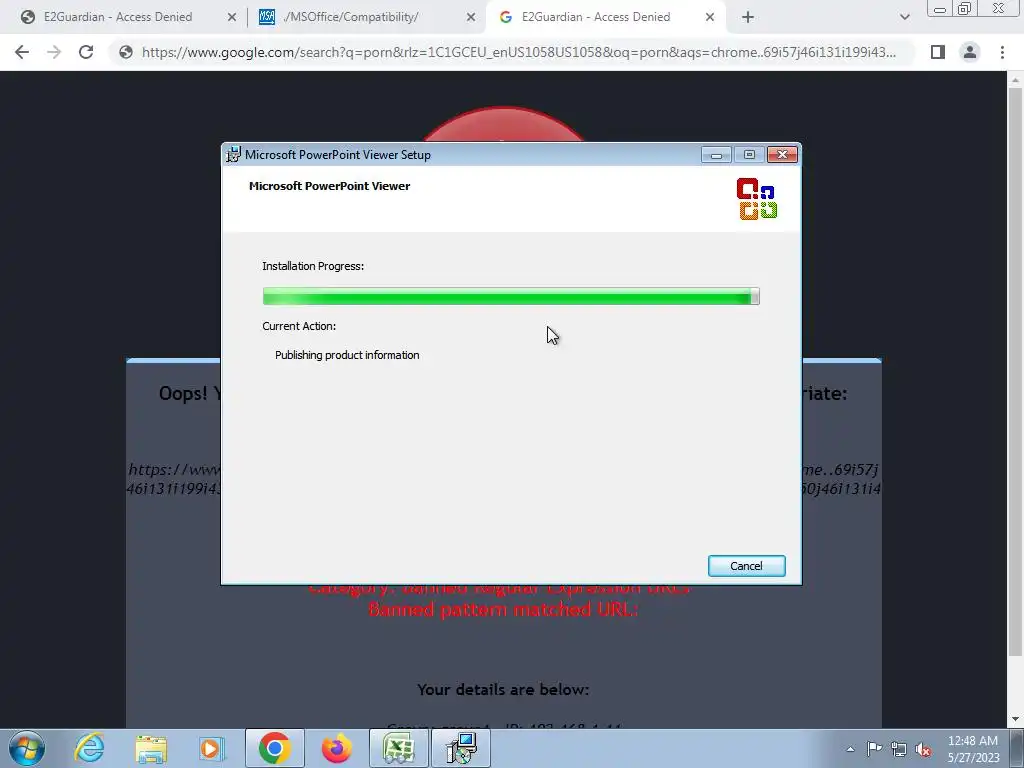Click the 'Current Action:' label
Screen dimensions: 1024x768
[299, 326]
